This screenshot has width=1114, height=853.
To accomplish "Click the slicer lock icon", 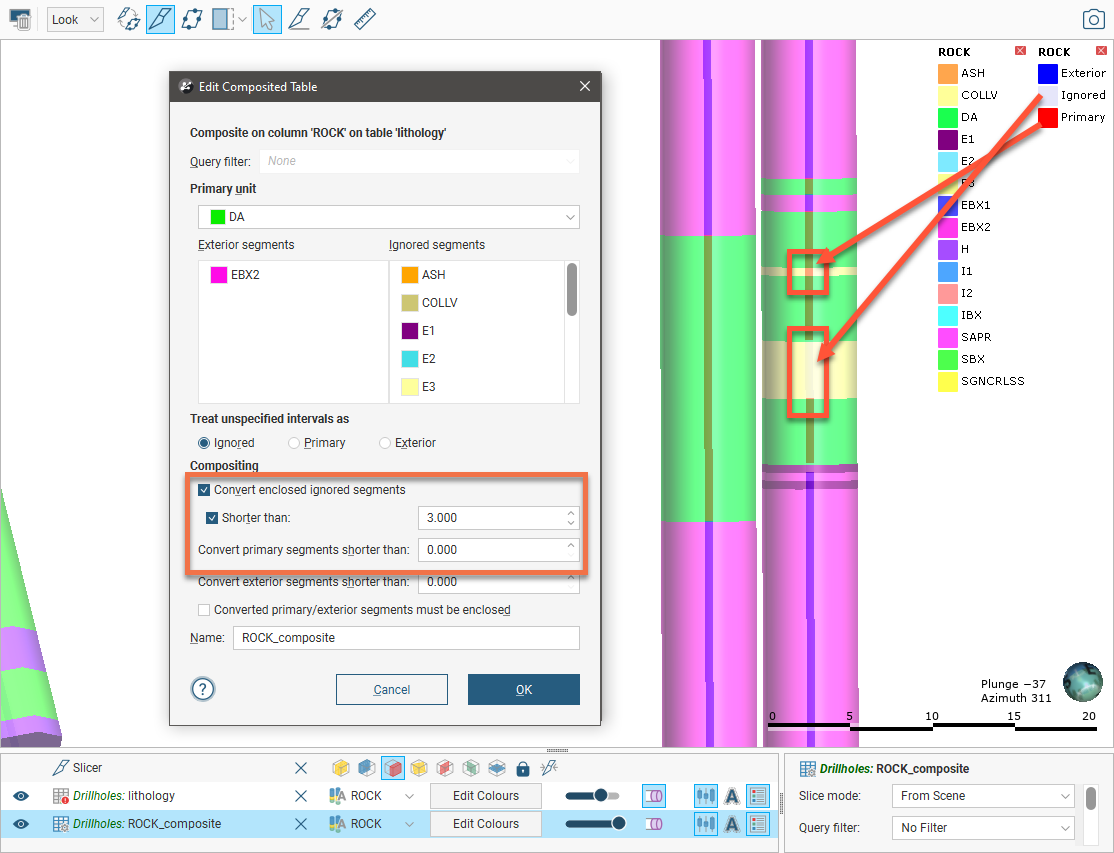I will tap(522, 768).
